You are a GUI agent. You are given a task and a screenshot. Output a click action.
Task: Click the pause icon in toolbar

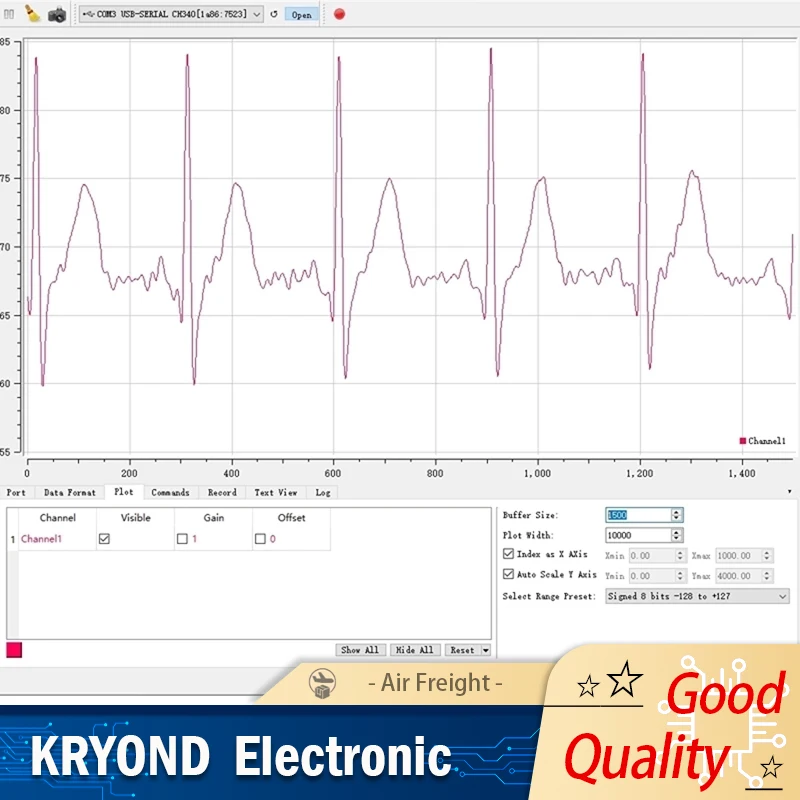tap(9, 14)
